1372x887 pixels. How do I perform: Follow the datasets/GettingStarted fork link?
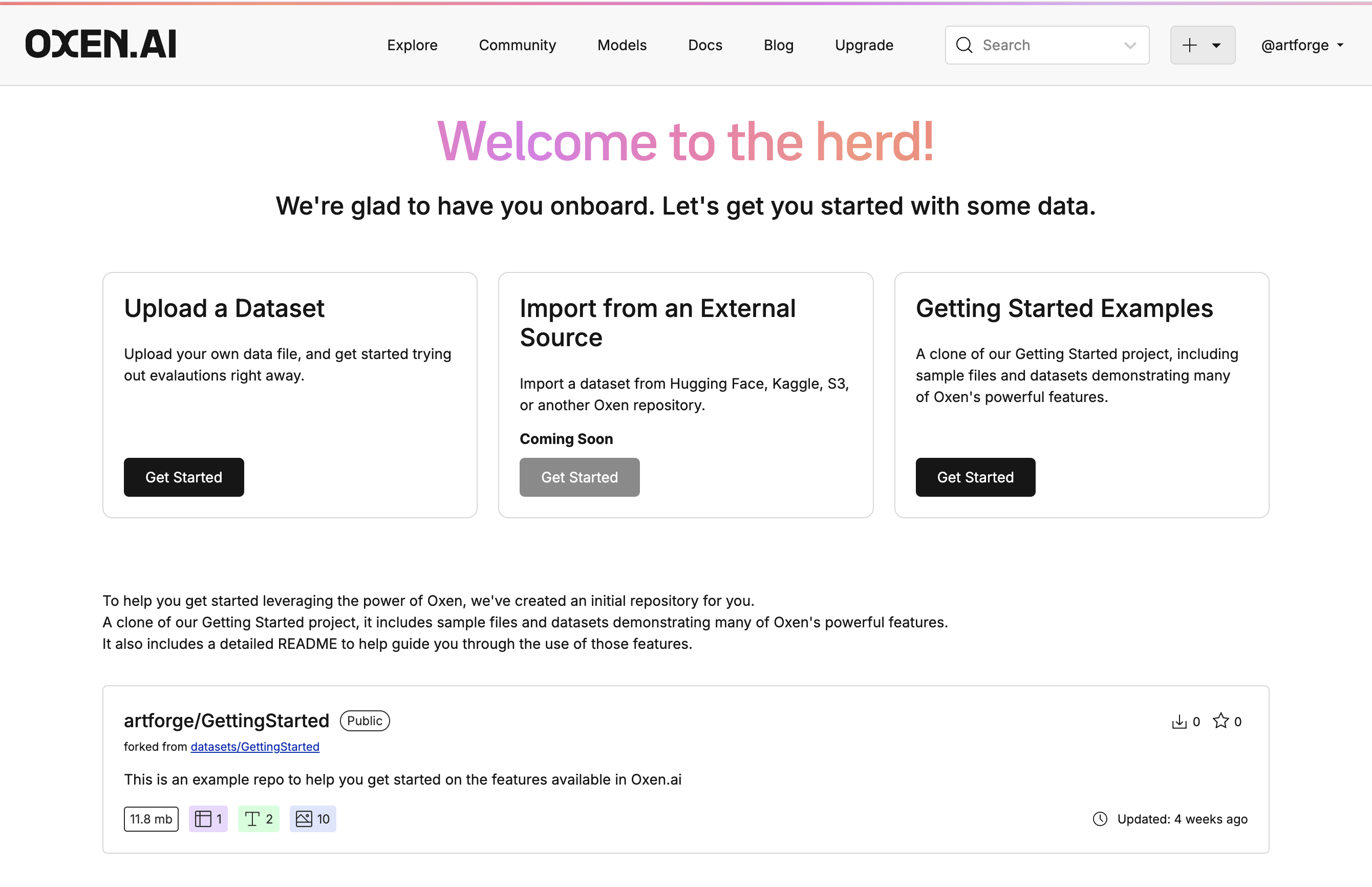coord(254,747)
